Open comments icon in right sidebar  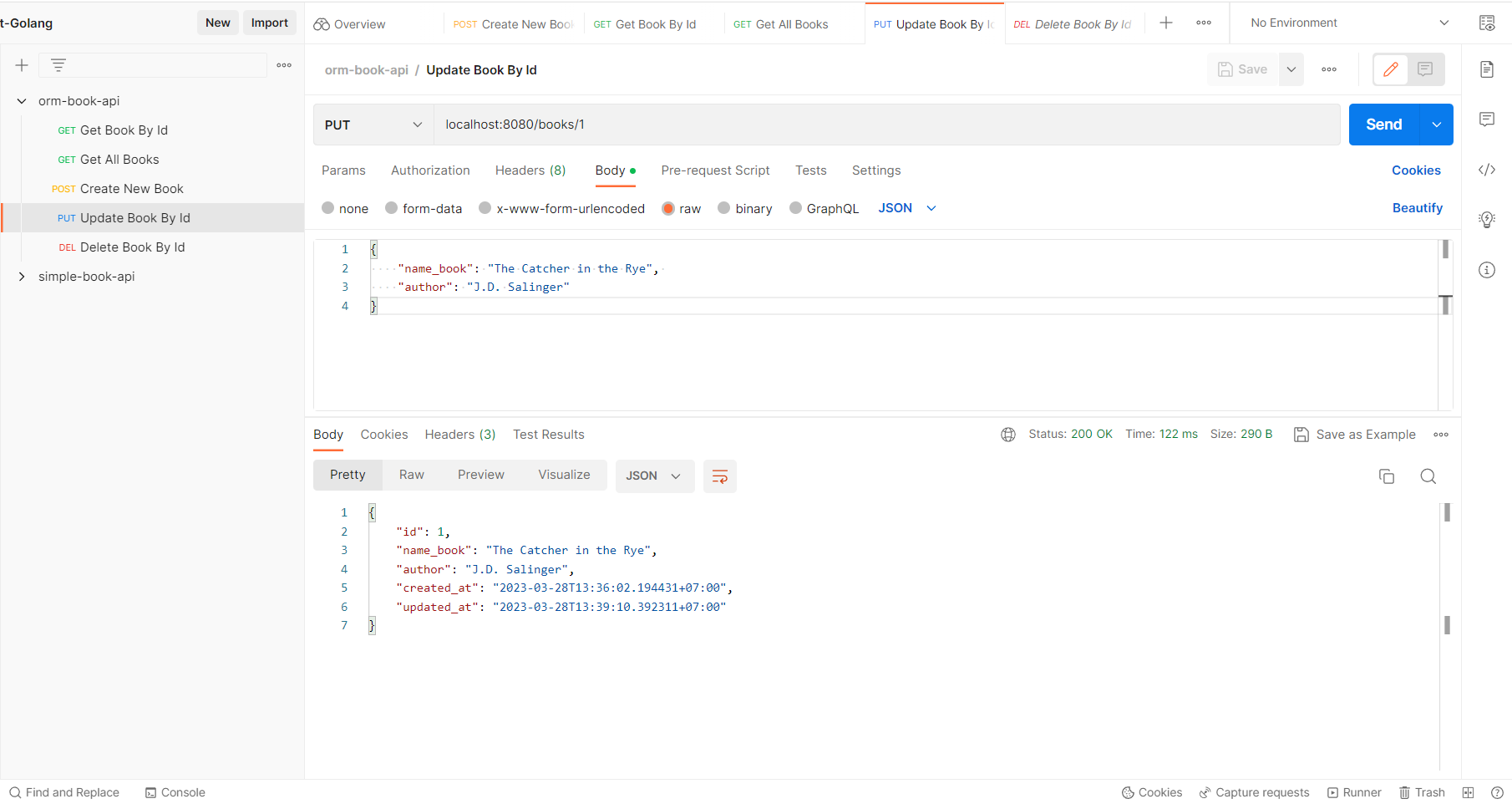tap(1487, 120)
